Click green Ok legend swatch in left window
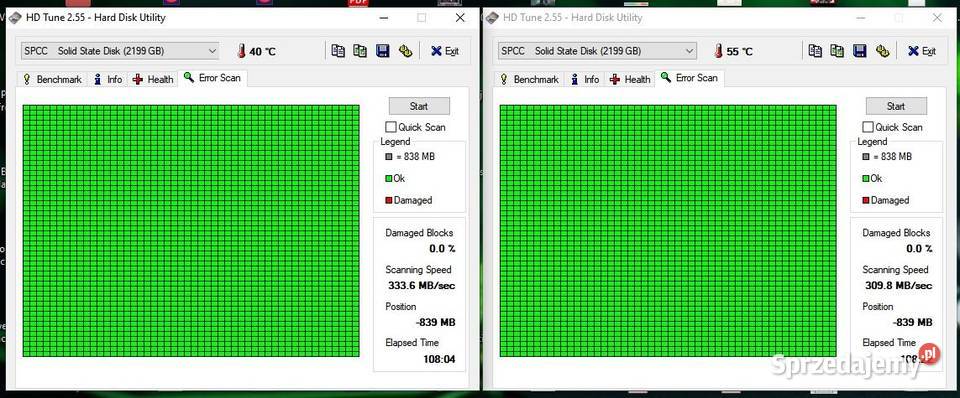 coord(389,179)
